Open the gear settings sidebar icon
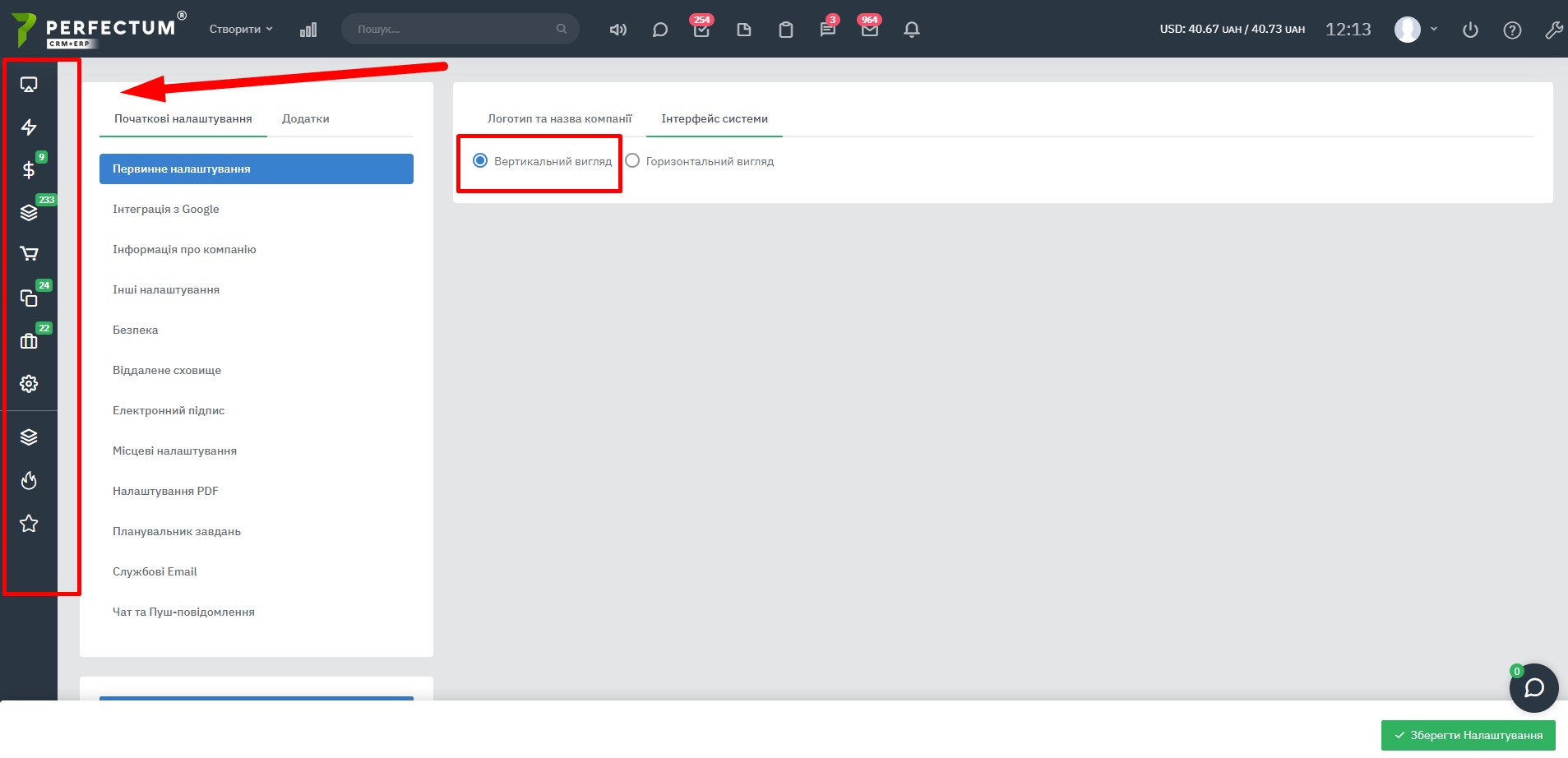 tap(29, 384)
